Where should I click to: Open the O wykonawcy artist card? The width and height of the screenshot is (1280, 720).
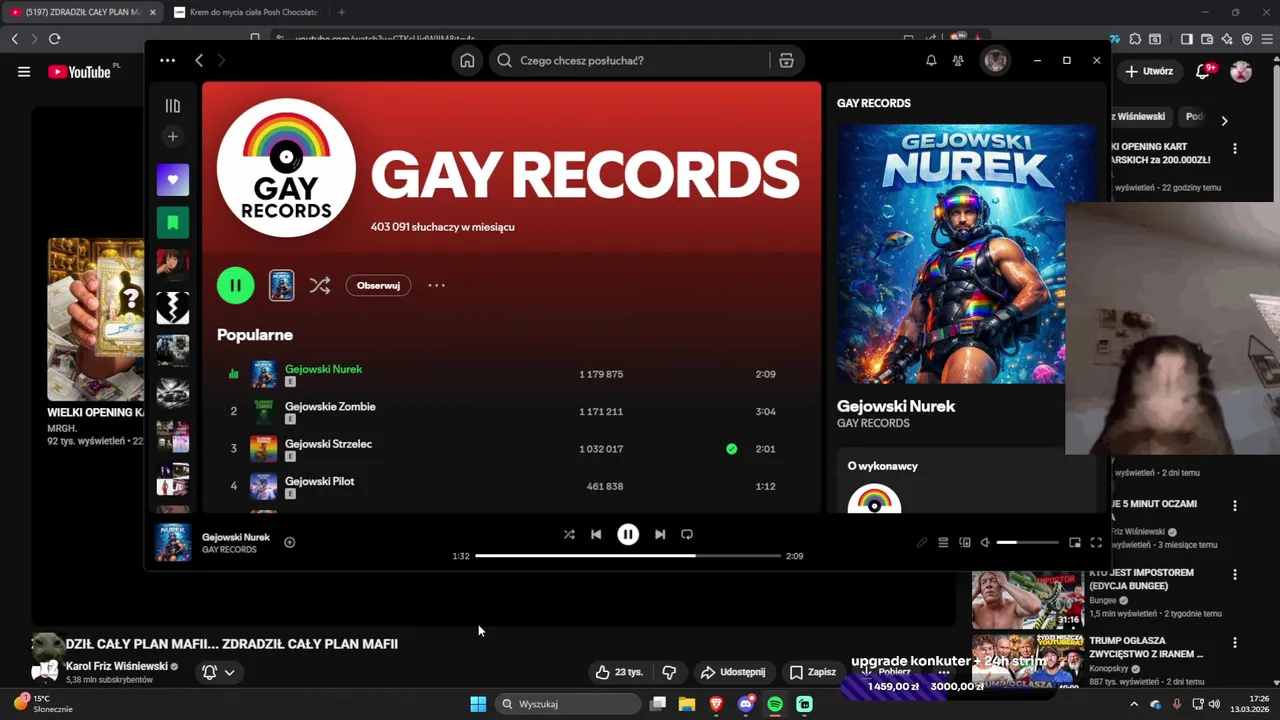[966, 480]
